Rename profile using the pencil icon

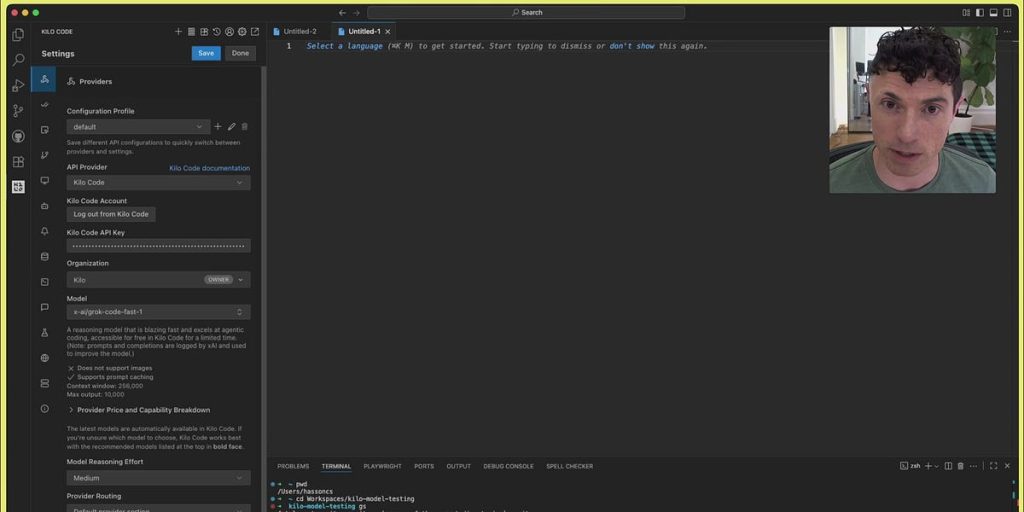(x=231, y=127)
